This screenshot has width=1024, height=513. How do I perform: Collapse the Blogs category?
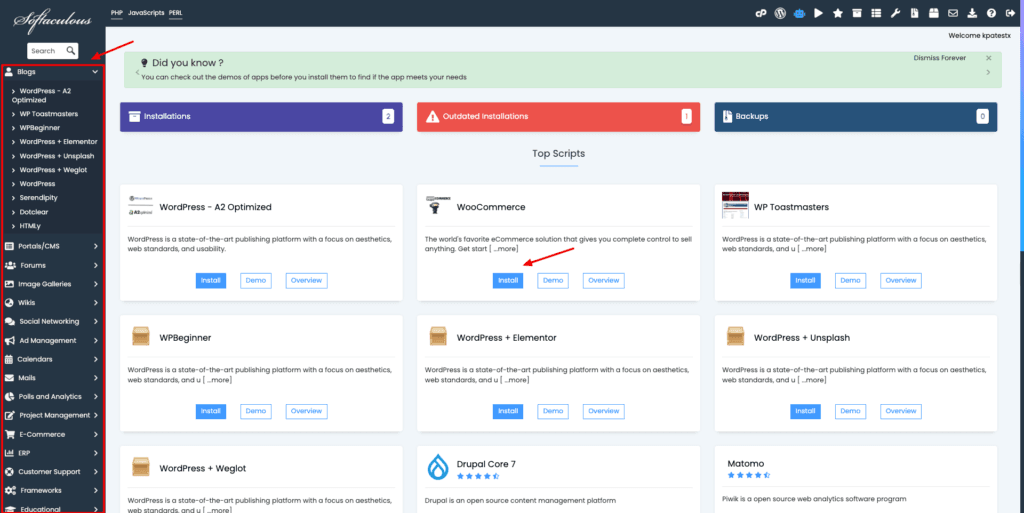(x=52, y=72)
